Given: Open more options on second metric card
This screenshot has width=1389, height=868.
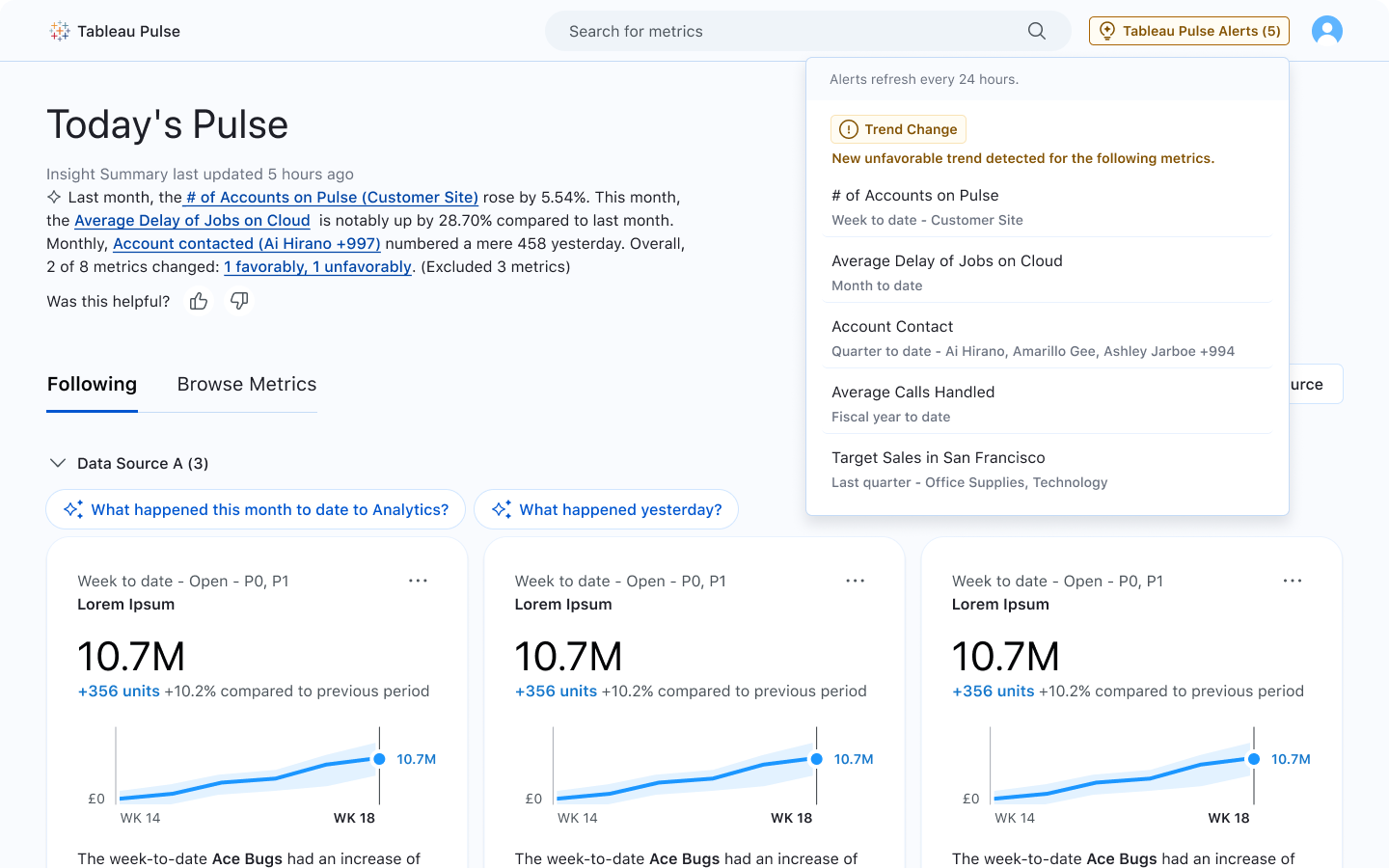Looking at the screenshot, I should click(x=855, y=581).
